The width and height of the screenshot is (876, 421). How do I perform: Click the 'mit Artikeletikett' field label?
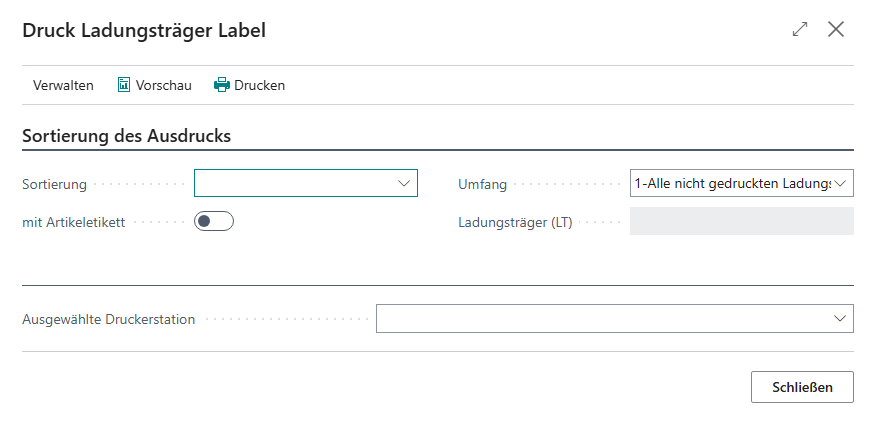(x=73, y=222)
